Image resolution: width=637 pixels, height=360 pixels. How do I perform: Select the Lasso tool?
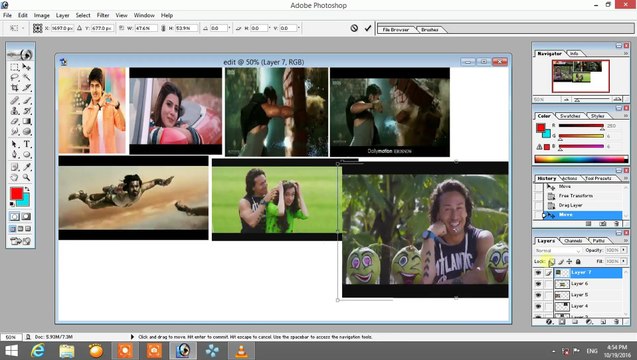click(x=15, y=77)
